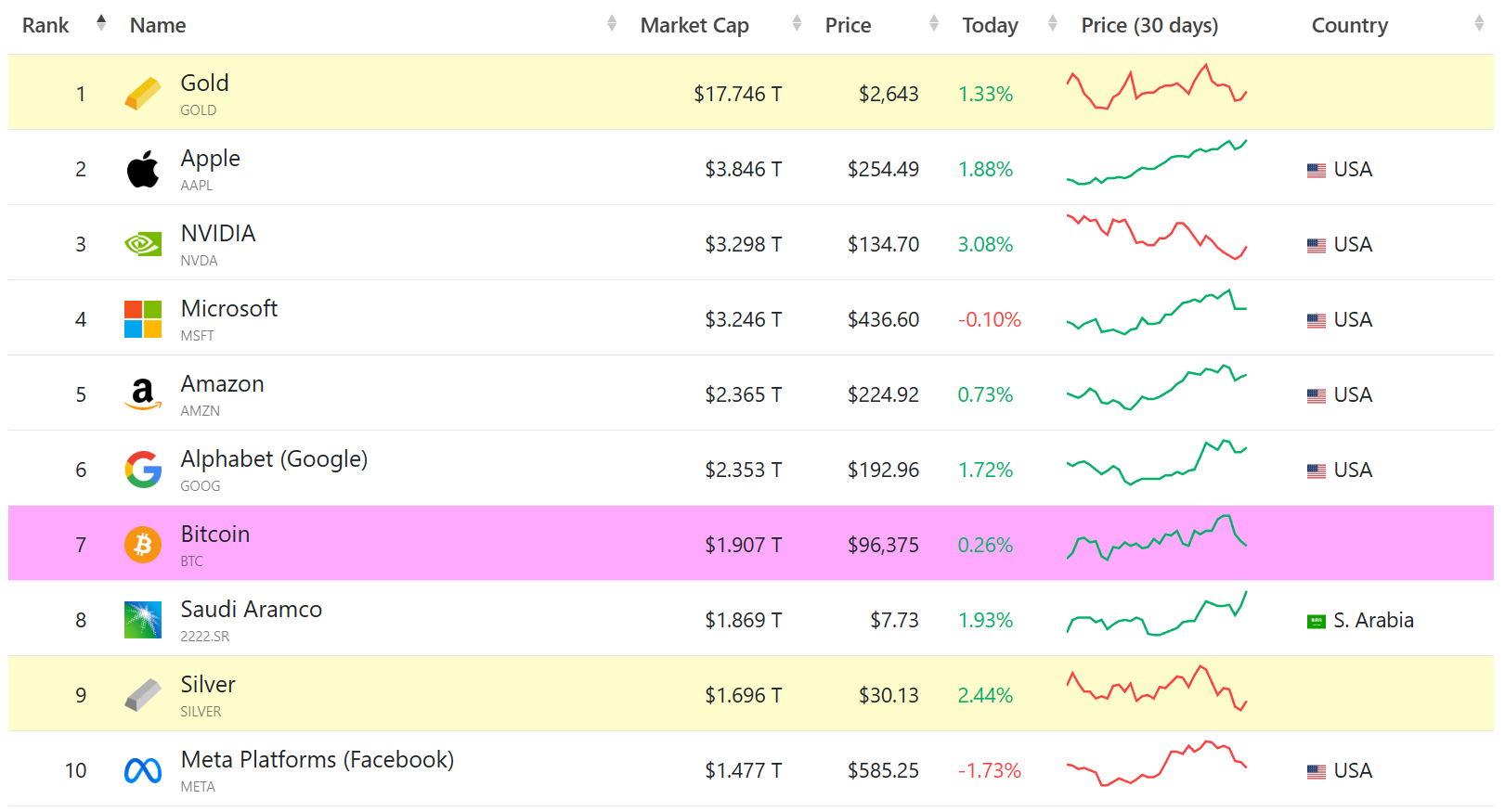The image size is (1505, 812).
Task: Click the USA flag in Amazon row
Action: [1317, 395]
